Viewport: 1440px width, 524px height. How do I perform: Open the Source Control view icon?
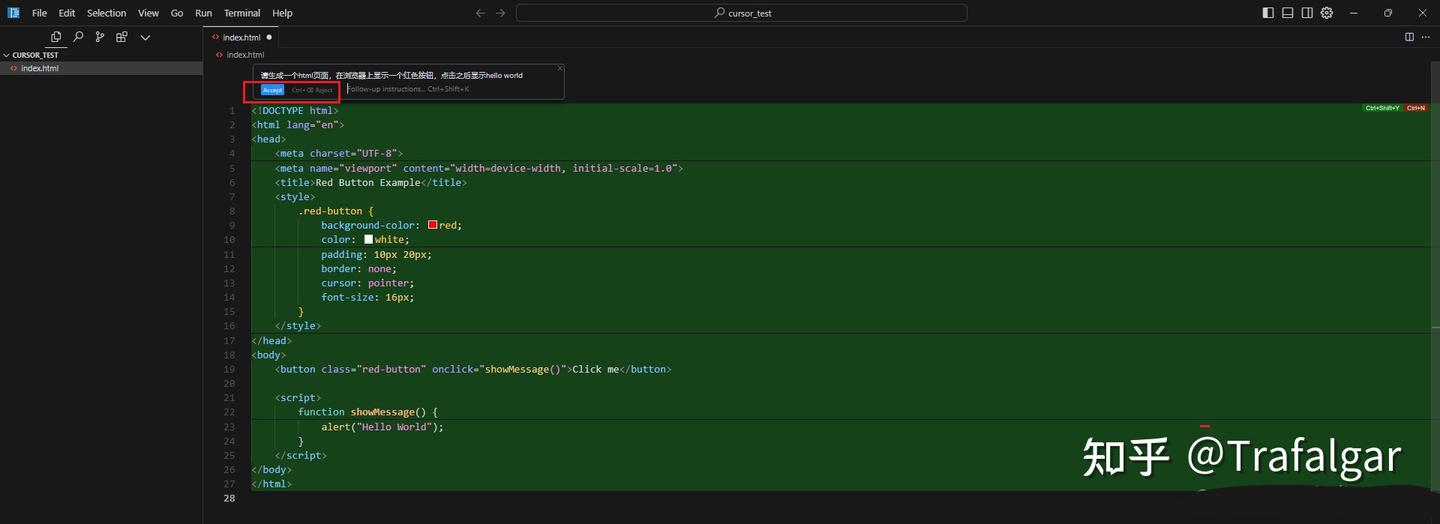tap(100, 37)
